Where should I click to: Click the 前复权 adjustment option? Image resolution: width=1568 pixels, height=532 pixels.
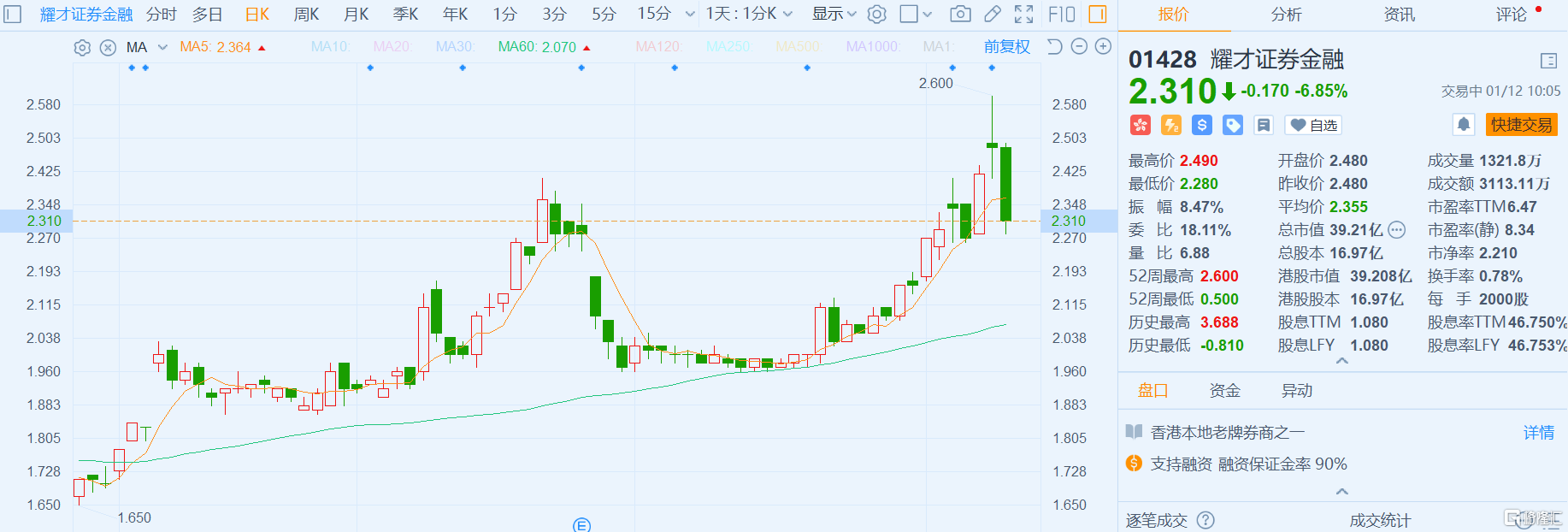pos(1006,47)
